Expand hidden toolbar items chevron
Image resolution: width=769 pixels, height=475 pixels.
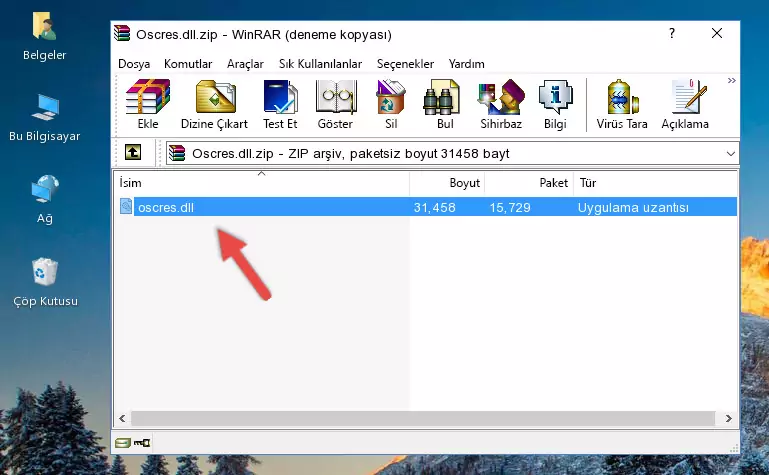pyautogui.click(x=731, y=81)
